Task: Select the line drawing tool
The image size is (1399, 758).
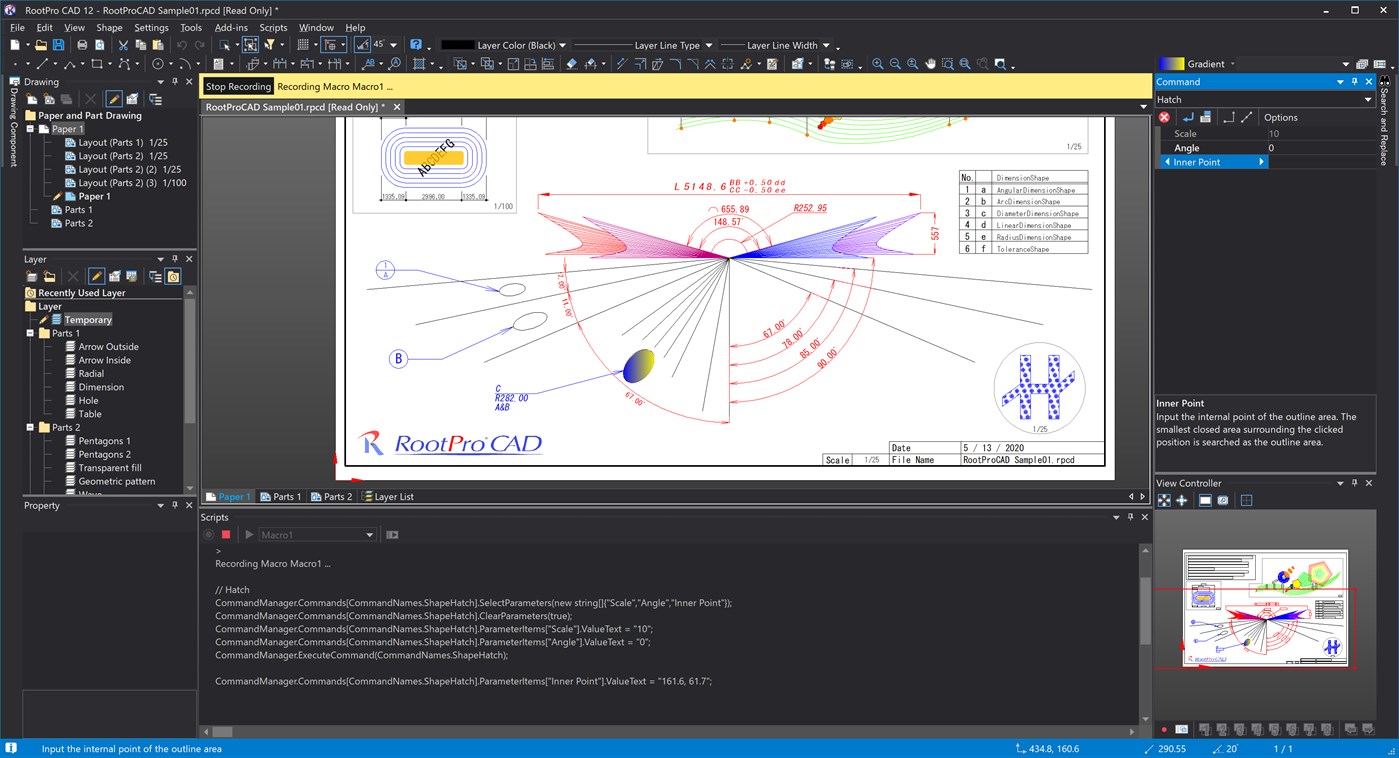Action: click(42, 63)
